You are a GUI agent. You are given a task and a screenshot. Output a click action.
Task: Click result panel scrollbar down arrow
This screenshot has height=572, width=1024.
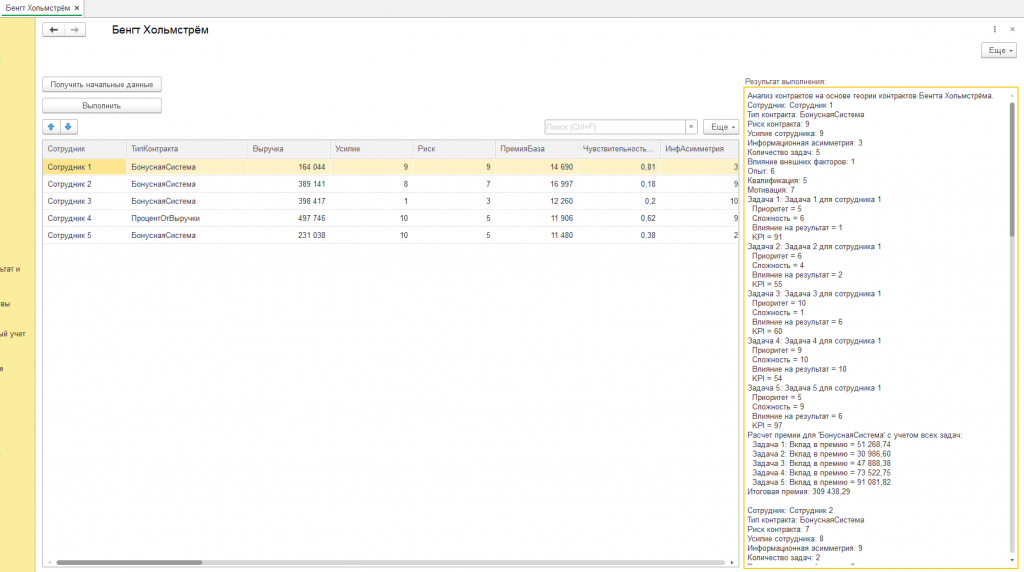coord(1012,560)
